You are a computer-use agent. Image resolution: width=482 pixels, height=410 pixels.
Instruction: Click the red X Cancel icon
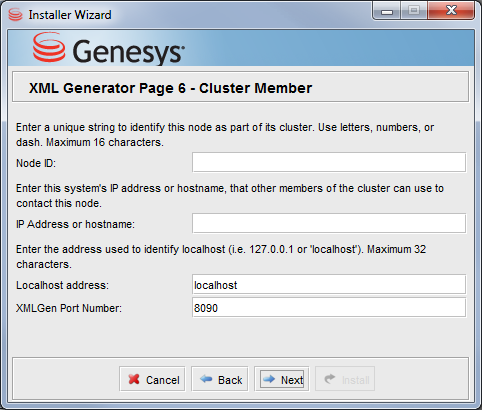(134, 379)
